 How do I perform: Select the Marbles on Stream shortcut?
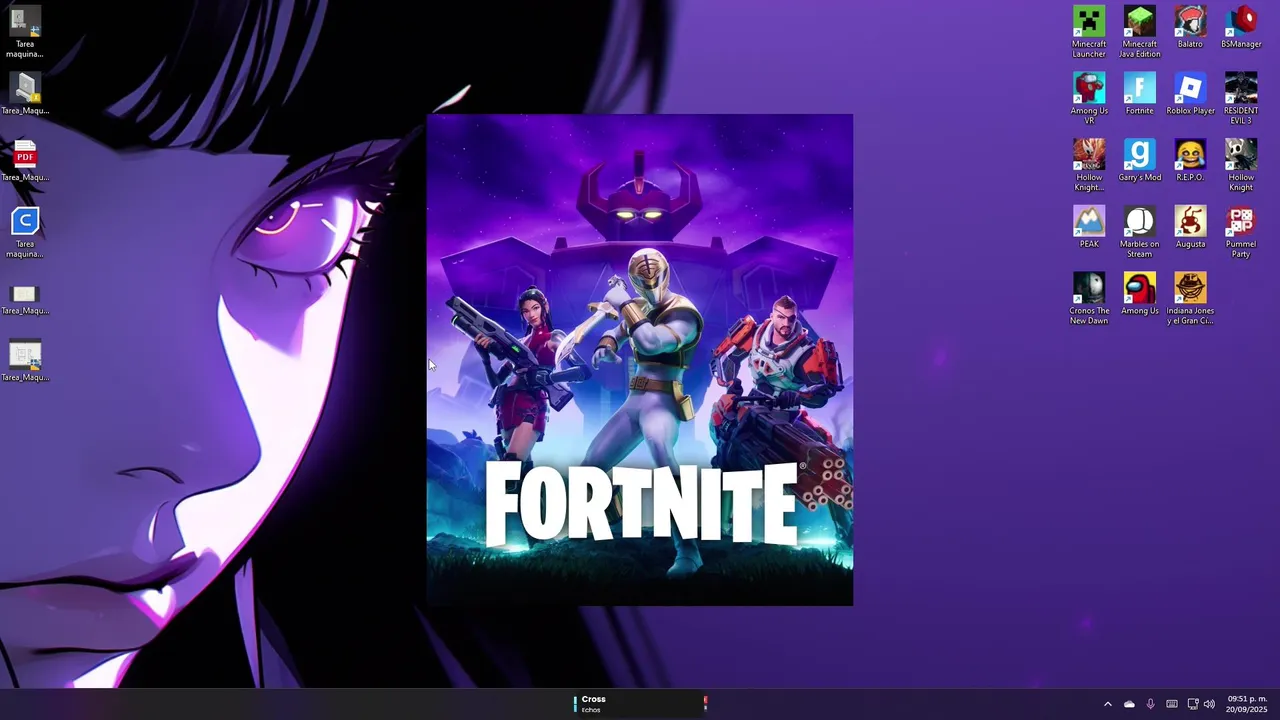[1140, 232]
